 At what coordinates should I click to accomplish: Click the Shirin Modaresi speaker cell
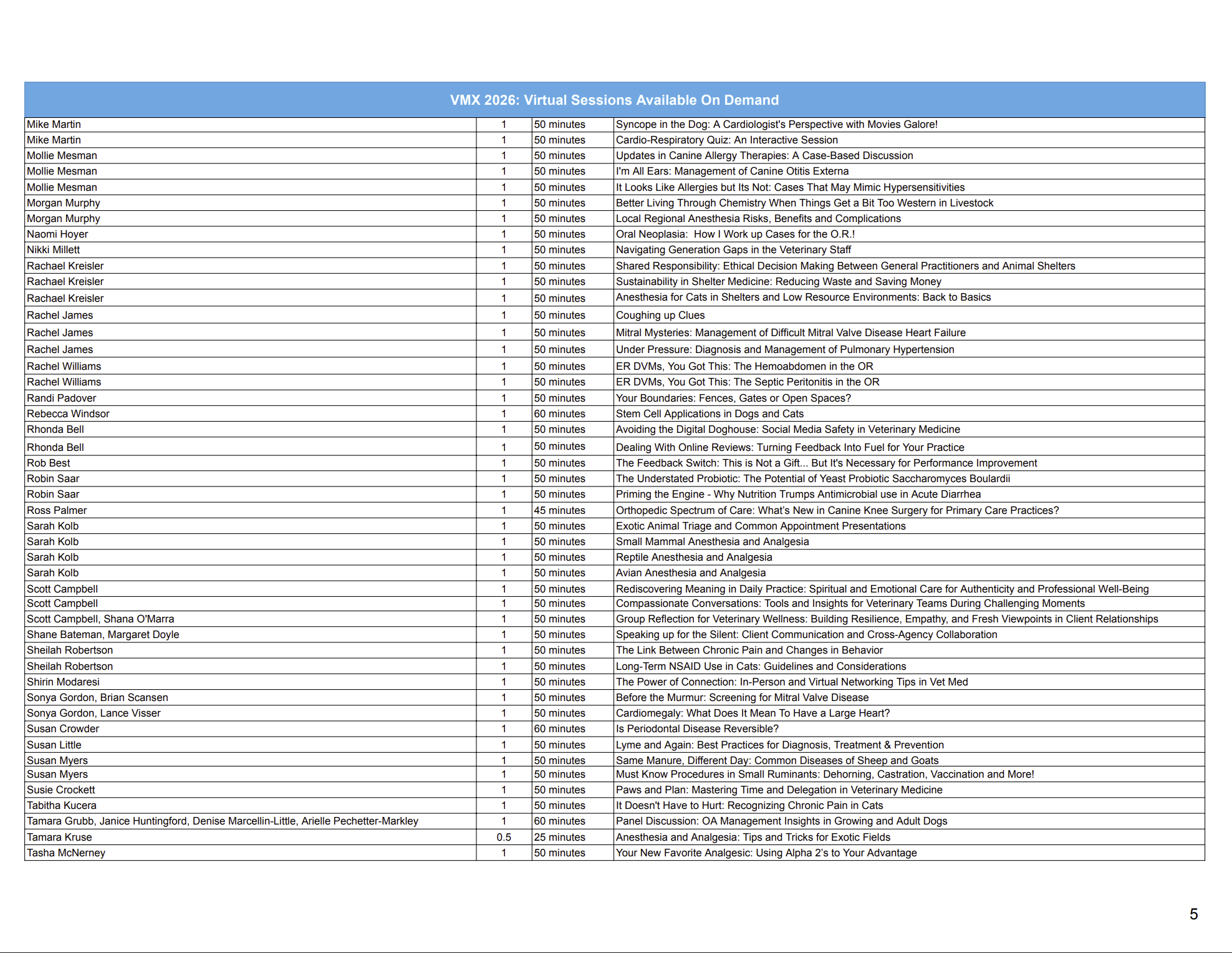pos(63,682)
